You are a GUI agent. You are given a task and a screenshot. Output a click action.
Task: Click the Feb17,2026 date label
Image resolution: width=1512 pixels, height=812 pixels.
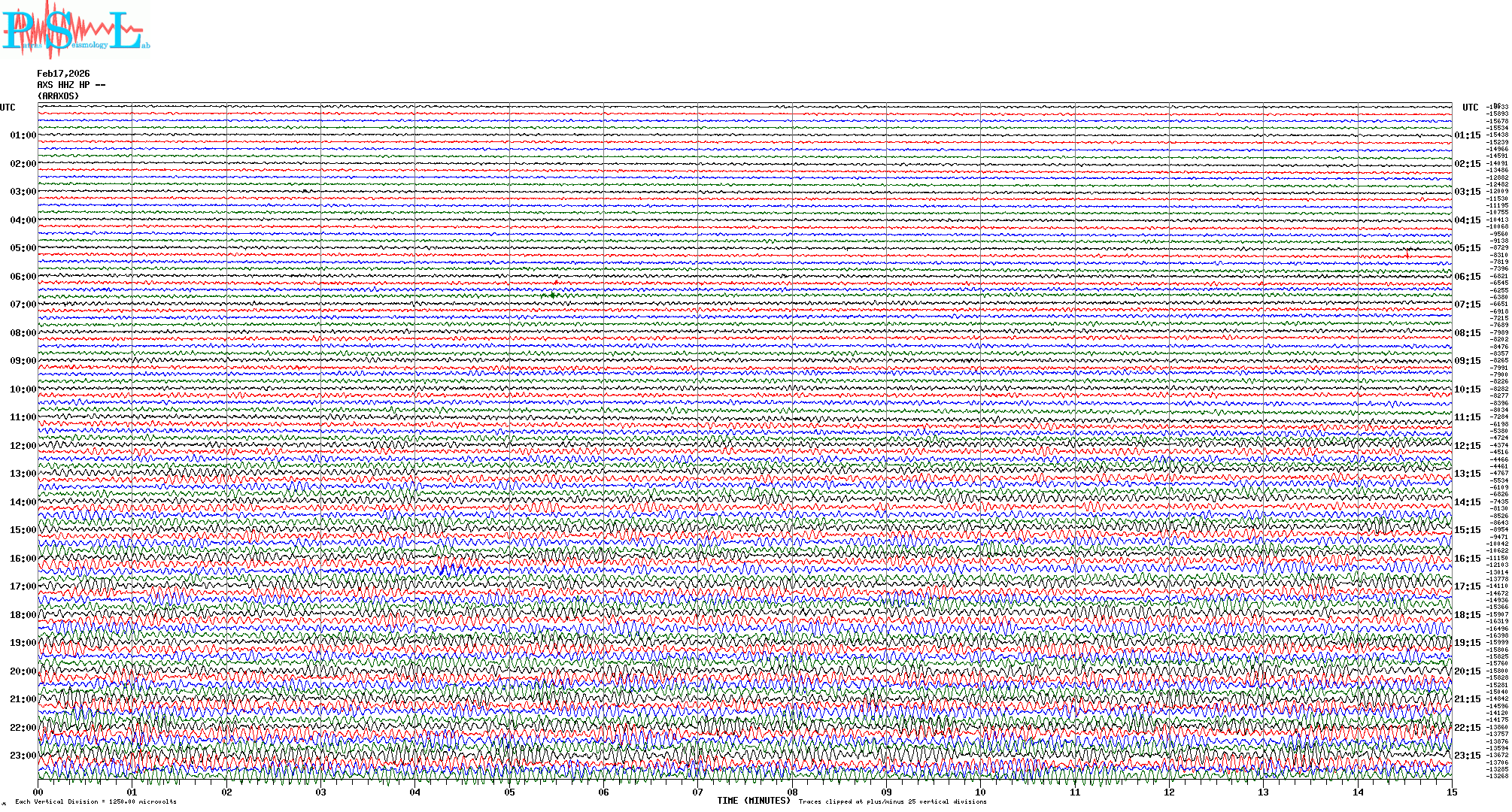point(63,74)
